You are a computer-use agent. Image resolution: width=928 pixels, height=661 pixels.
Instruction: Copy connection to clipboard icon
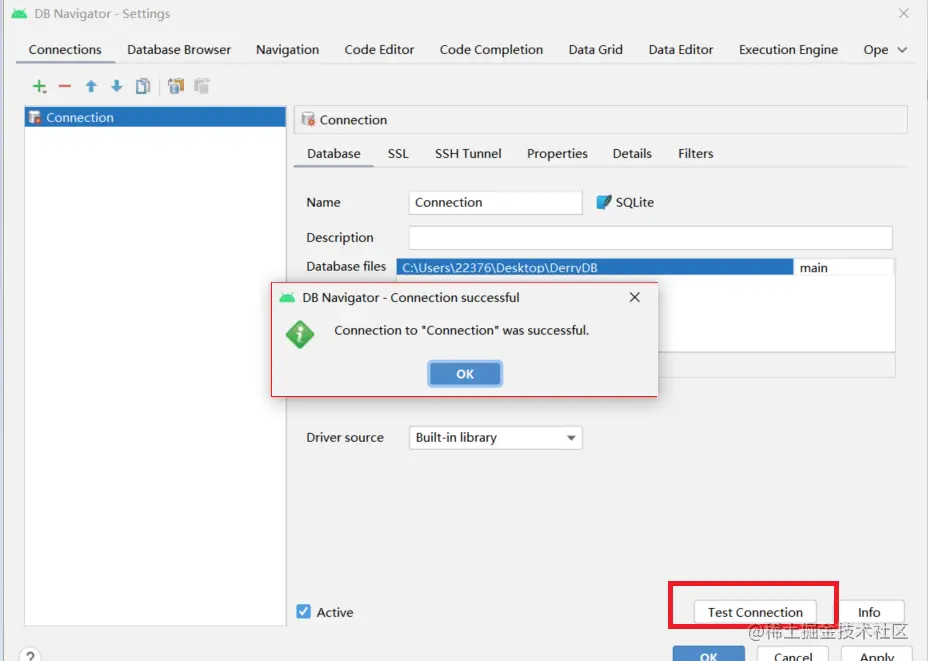[x=175, y=86]
